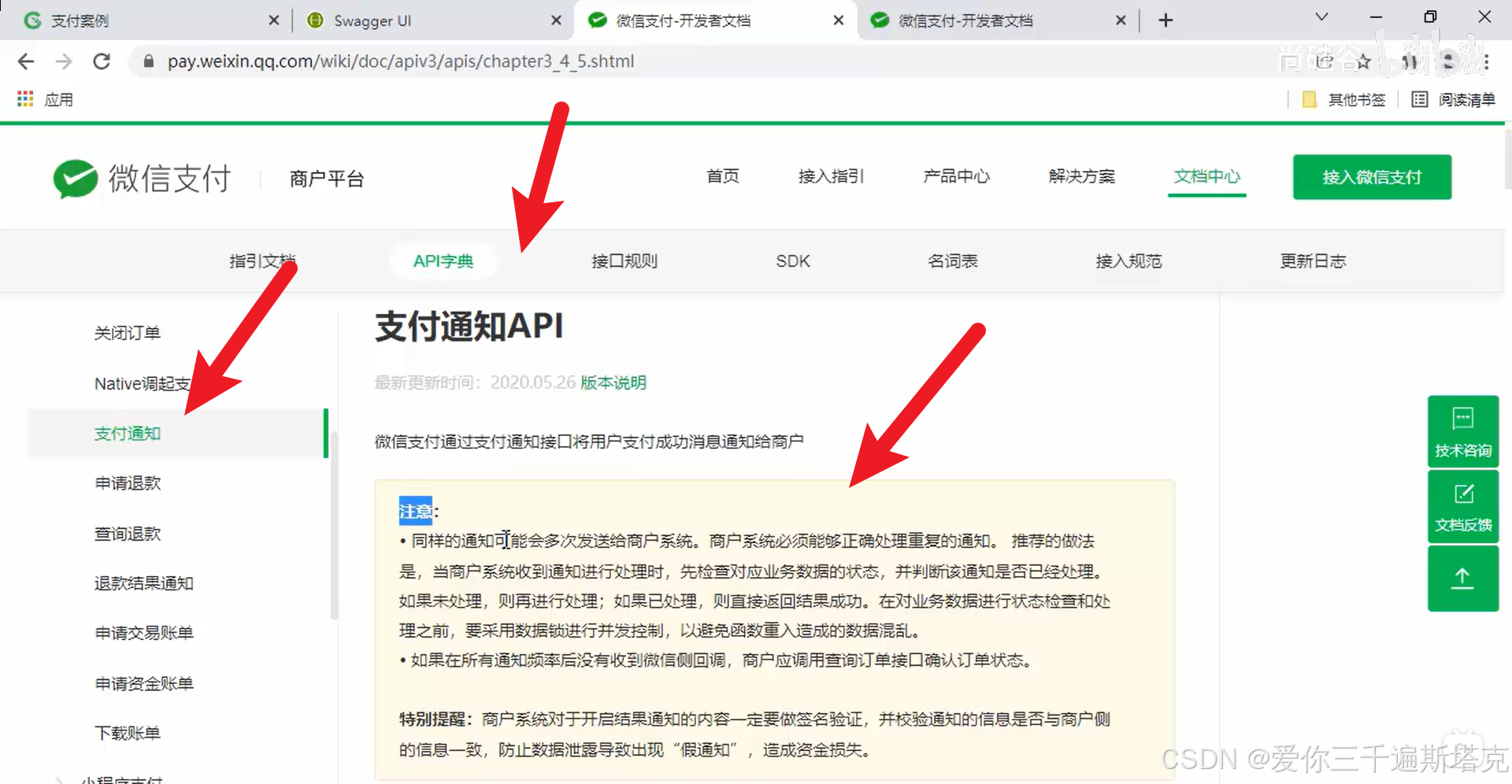The image size is (1512, 784).
Task: Select the SDK sub-navigation tab
Action: (792, 261)
